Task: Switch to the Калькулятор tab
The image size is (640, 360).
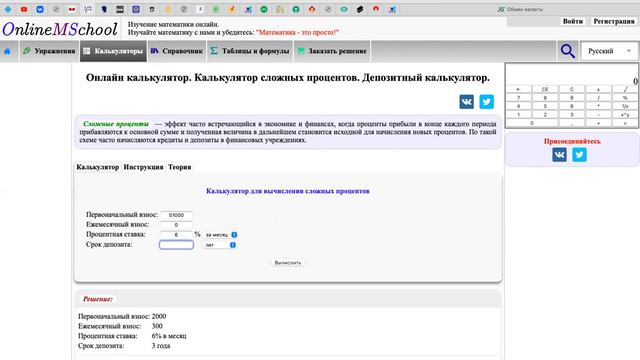Action: click(x=98, y=167)
